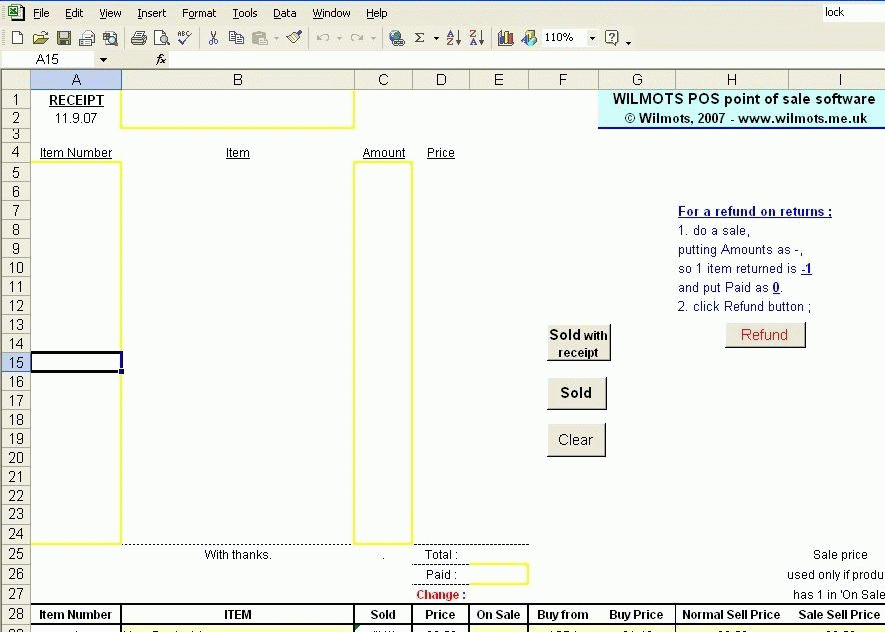Click the 110% zoom box
885x632 pixels.
563,38
